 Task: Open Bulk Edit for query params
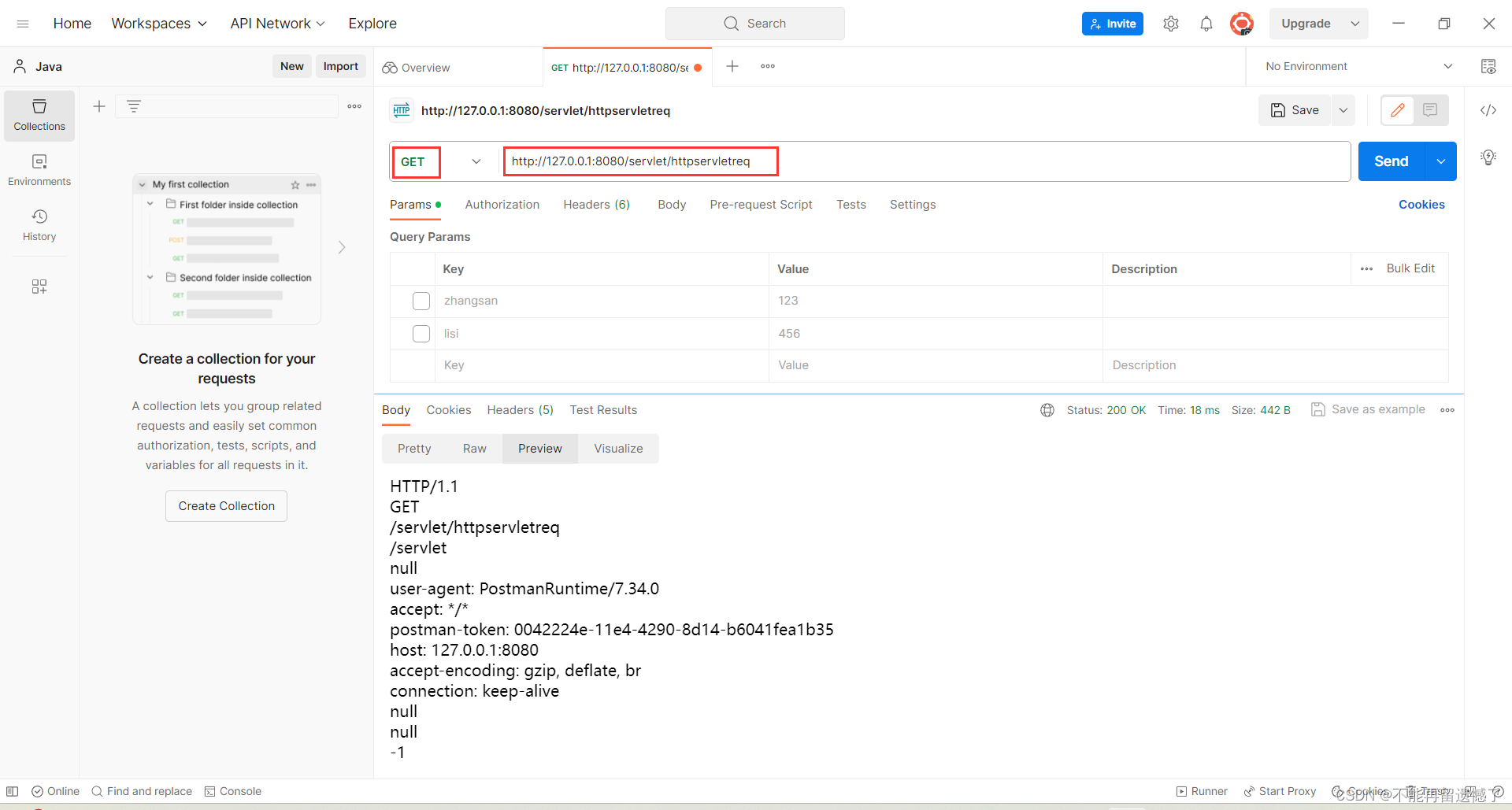tap(1410, 268)
